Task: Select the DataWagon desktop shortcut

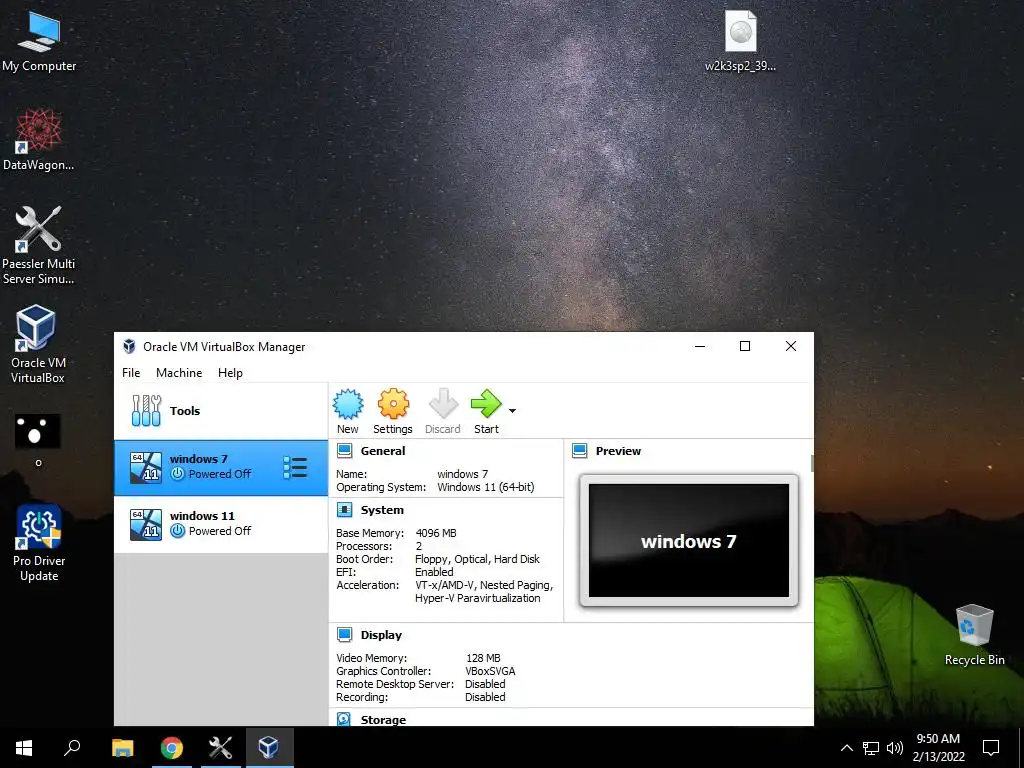Action: pos(39,140)
